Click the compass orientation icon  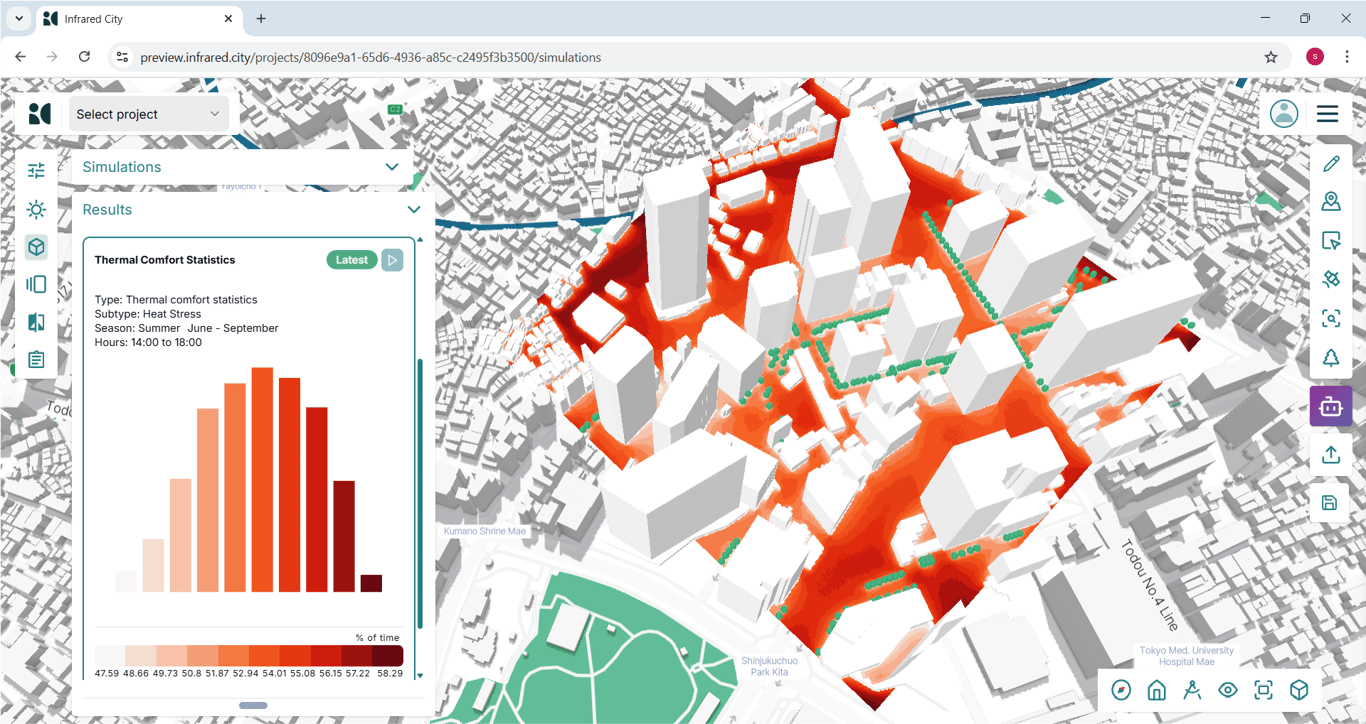click(x=1121, y=690)
